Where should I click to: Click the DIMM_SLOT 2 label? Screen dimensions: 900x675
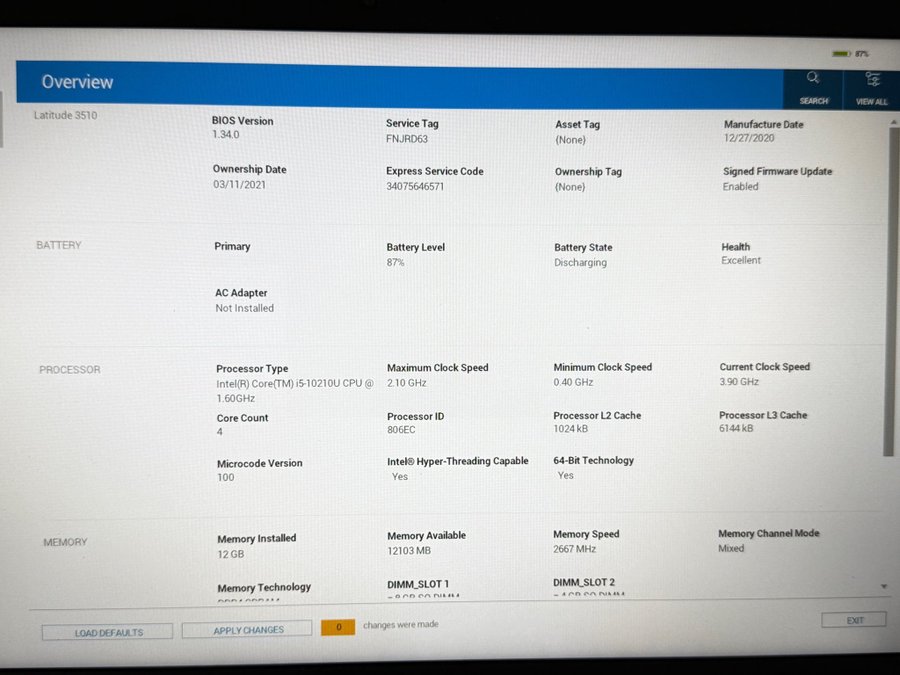pyautogui.click(x=584, y=583)
